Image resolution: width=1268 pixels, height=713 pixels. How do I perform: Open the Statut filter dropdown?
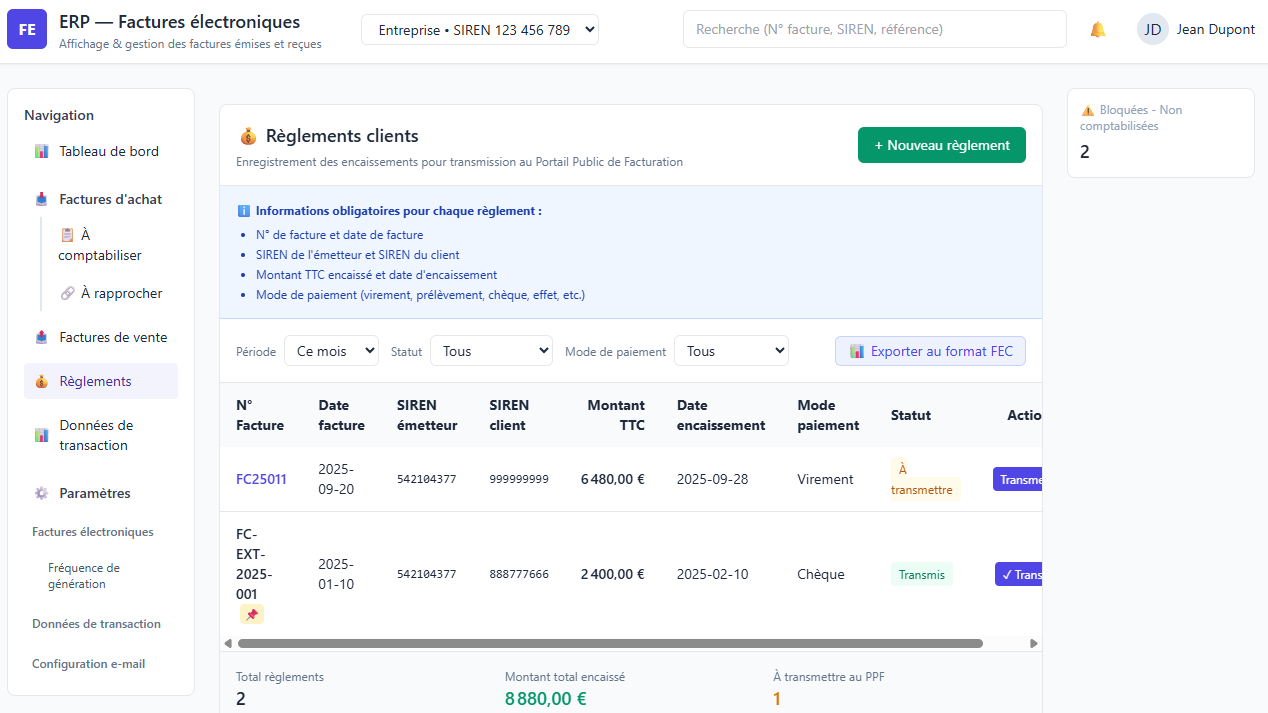click(491, 351)
